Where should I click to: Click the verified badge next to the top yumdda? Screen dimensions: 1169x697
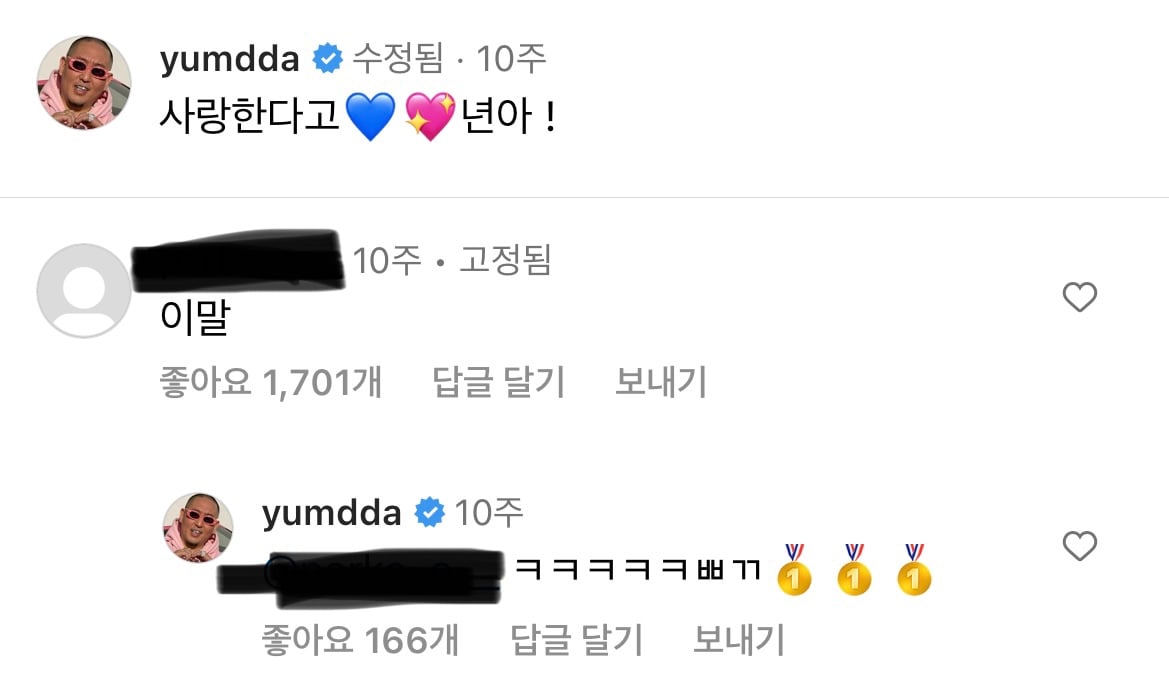(327, 58)
